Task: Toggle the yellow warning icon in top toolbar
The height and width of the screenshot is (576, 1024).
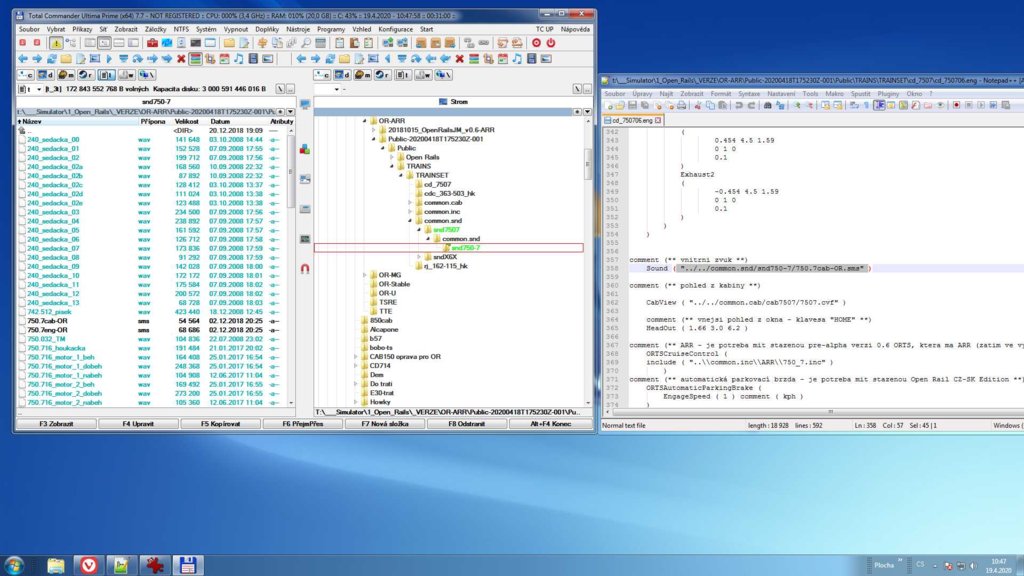Action: (56, 43)
